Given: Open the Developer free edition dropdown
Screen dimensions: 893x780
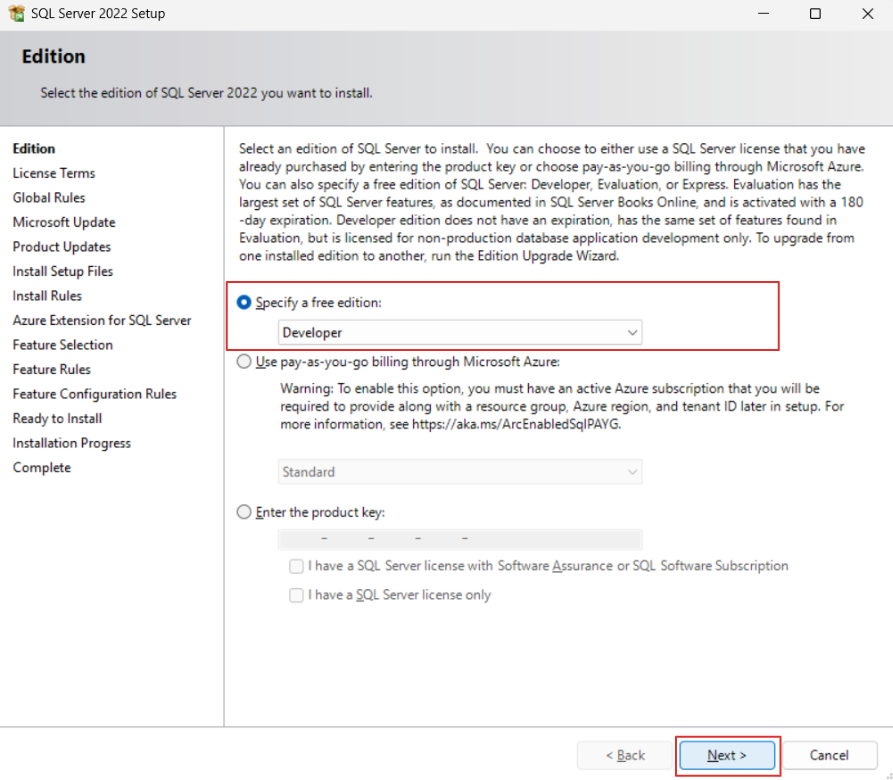Looking at the screenshot, I should [x=460, y=332].
